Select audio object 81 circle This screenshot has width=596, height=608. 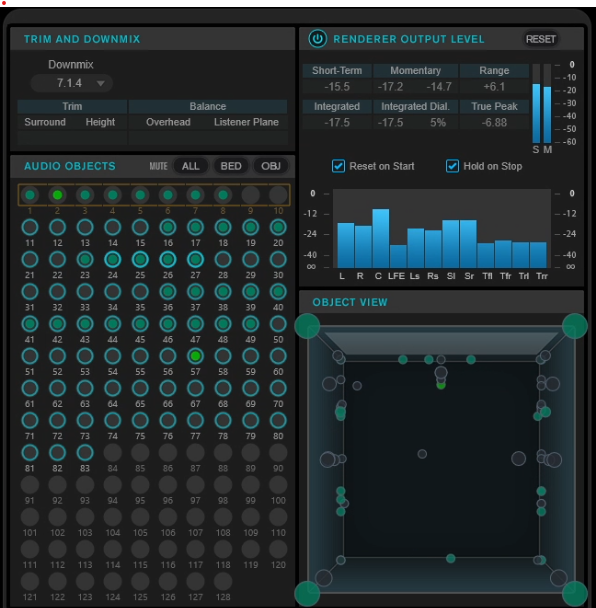coord(30,453)
